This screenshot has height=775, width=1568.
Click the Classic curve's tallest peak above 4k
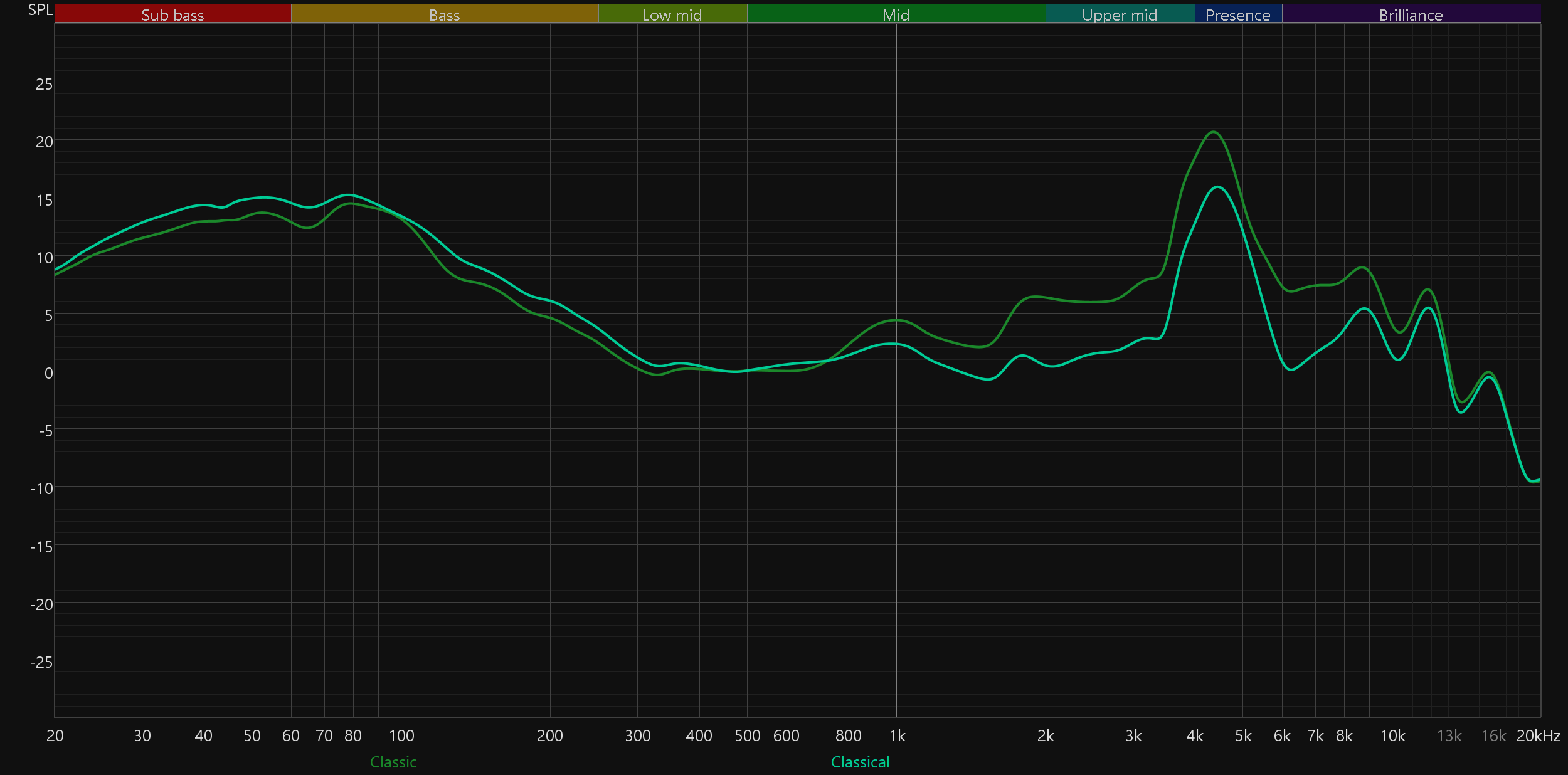pos(1214,132)
